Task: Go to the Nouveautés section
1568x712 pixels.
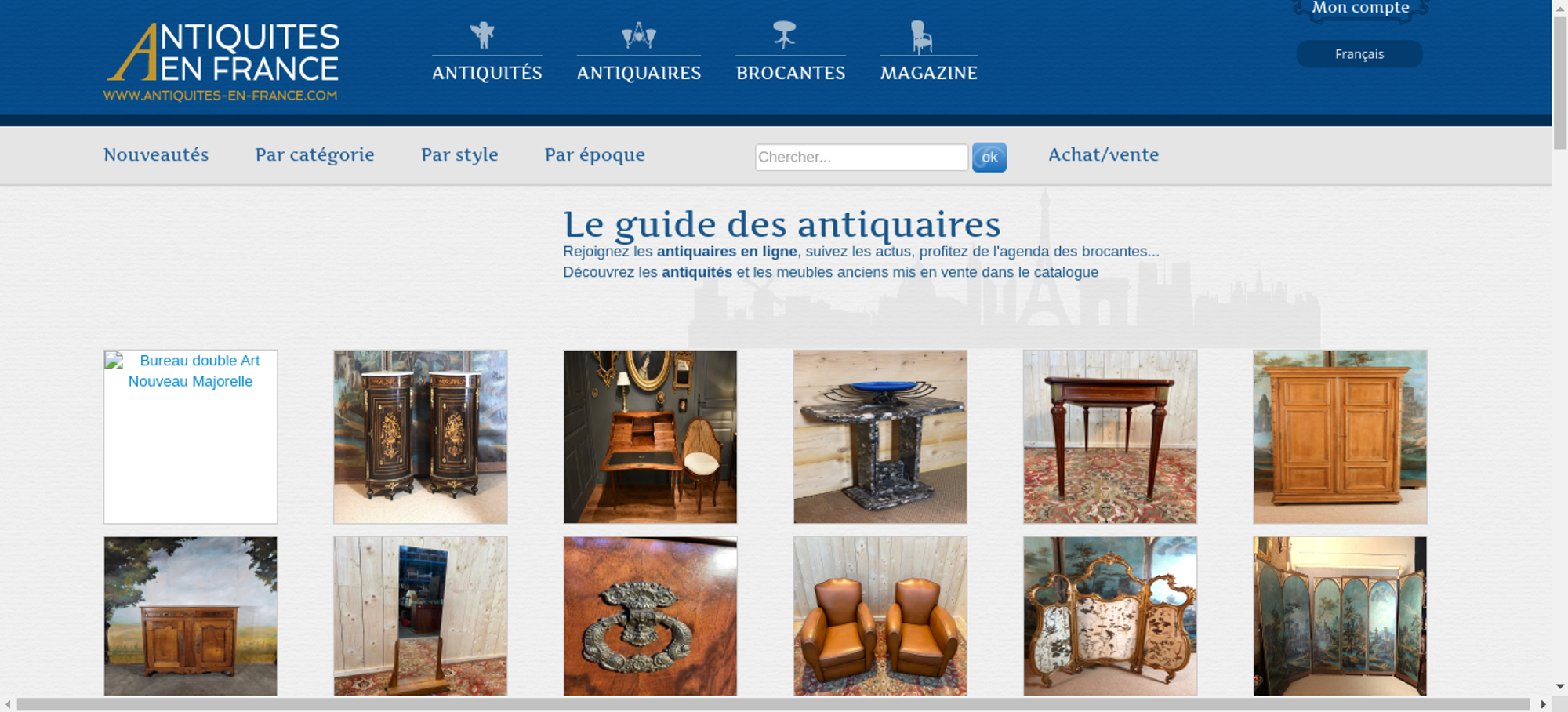Action: click(x=156, y=154)
